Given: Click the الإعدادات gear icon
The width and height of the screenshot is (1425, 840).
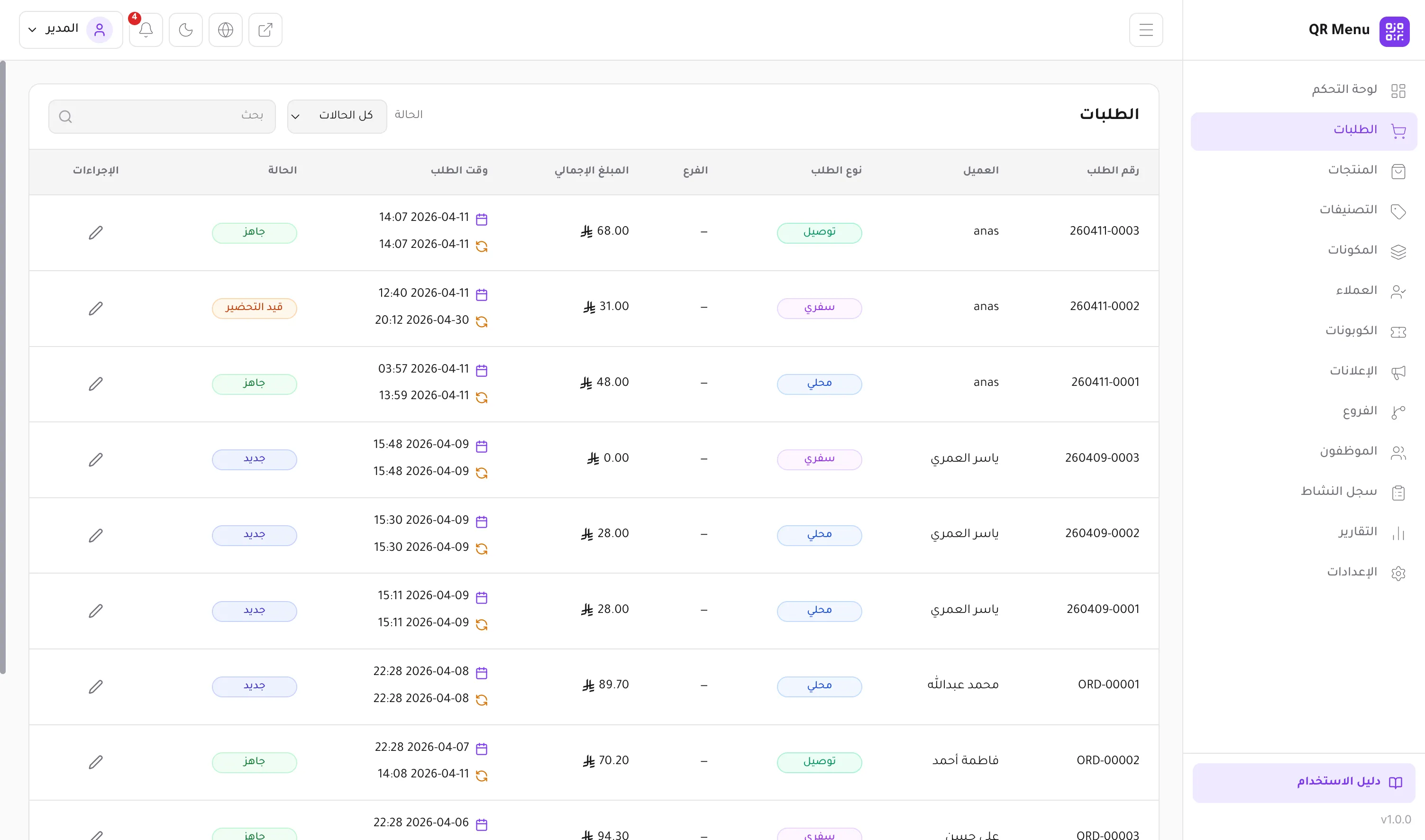Looking at the screenshot, I should click(1398, 574).
